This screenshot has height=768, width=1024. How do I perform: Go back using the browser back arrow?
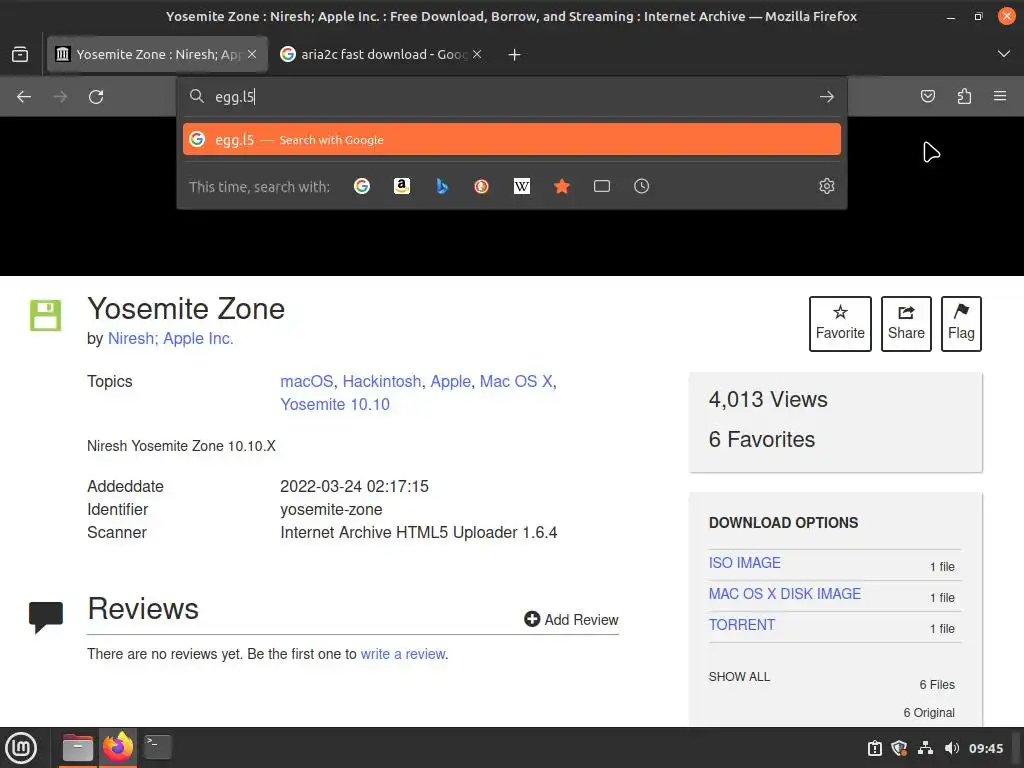[24, 97]
